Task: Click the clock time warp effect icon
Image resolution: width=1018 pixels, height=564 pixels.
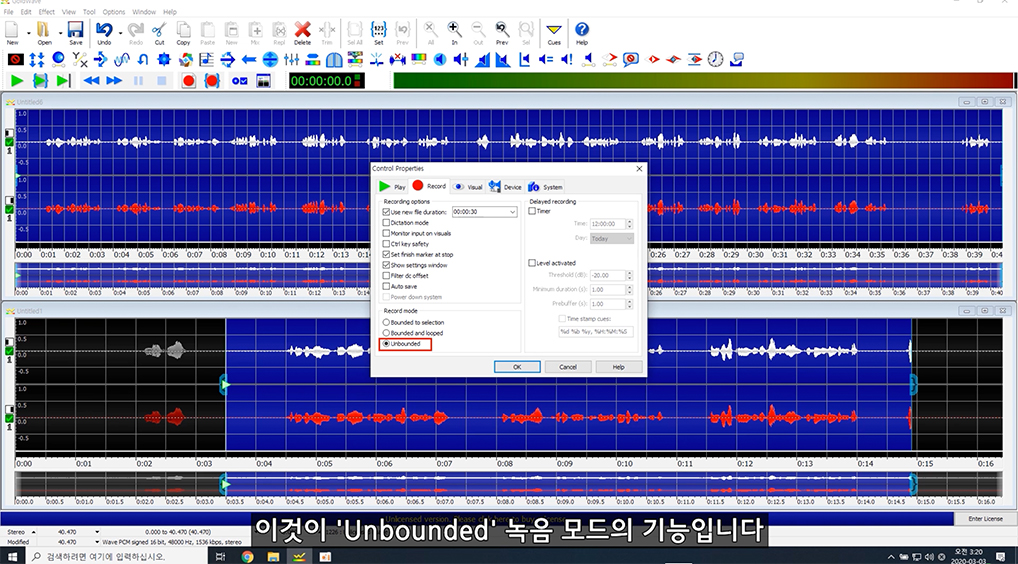Action: click(715, 60)
